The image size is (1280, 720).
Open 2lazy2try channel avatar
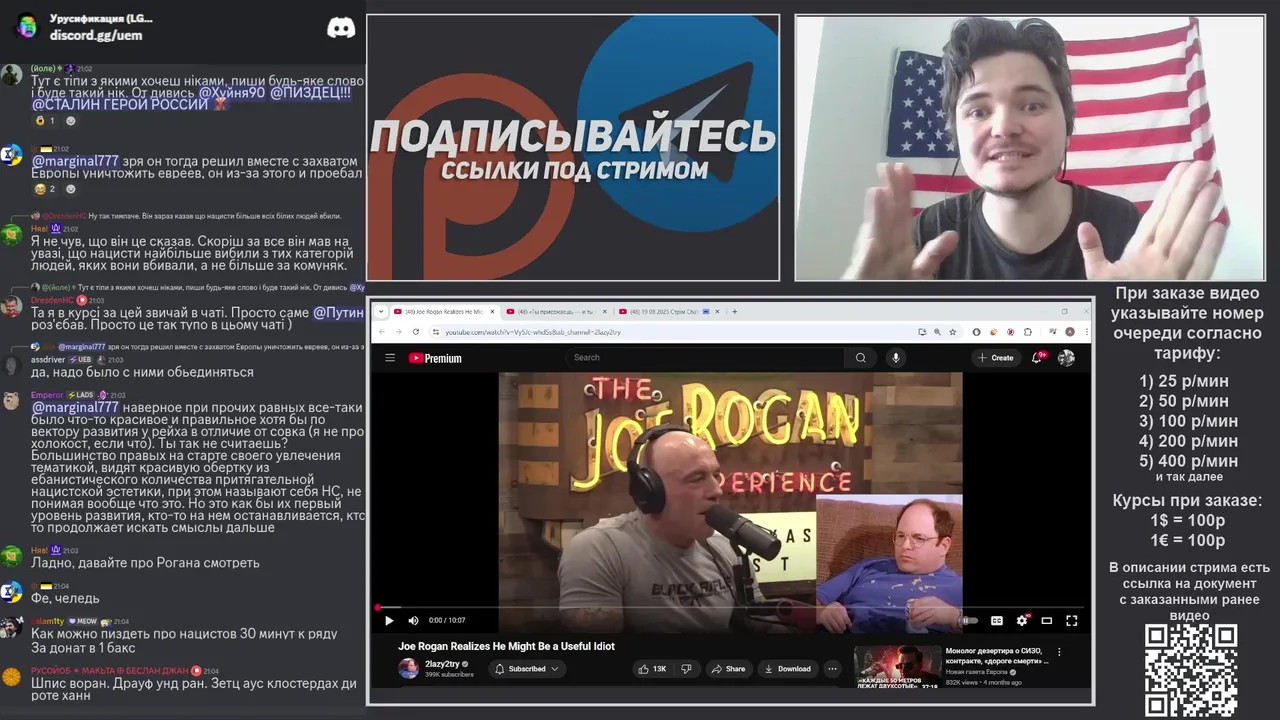click(408, 668)
